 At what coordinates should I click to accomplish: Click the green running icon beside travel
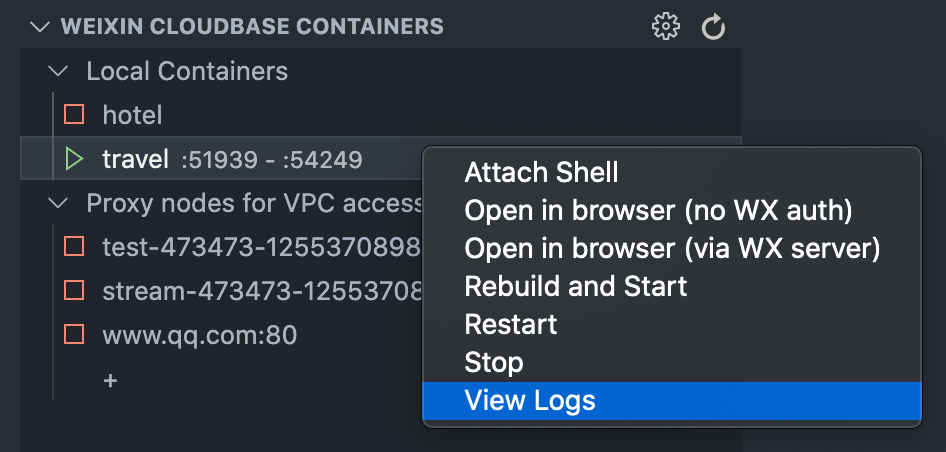point(74,159)
